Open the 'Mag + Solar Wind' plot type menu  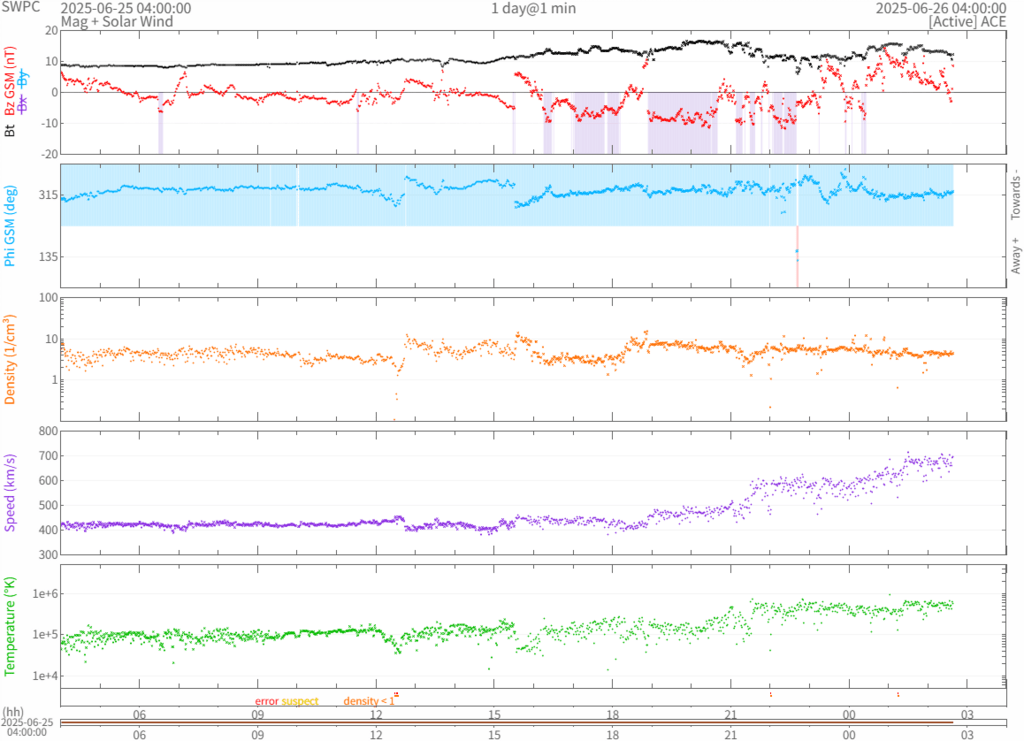116,21
